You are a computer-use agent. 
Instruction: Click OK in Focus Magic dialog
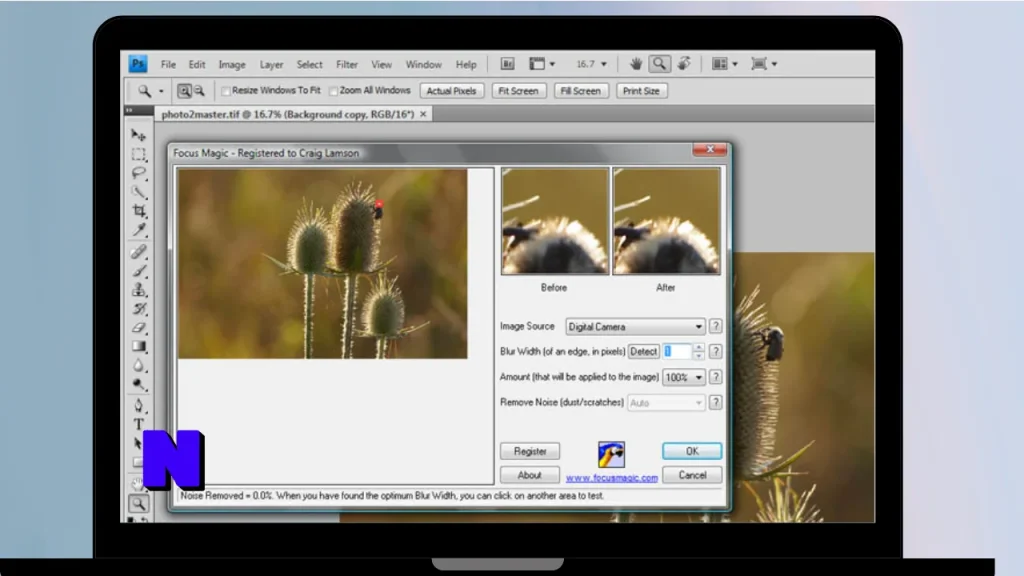pyautogui.click(x=692, y=451)
